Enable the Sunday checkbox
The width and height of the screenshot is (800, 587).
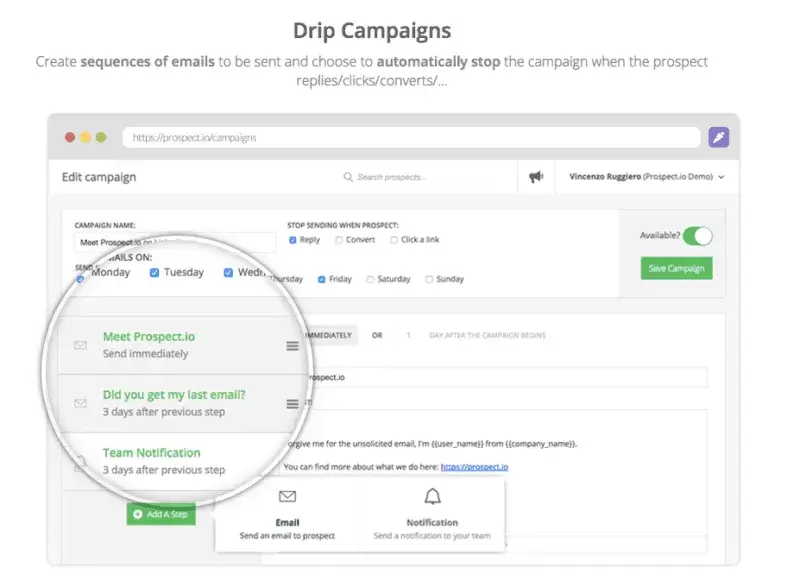coord(429,279)
